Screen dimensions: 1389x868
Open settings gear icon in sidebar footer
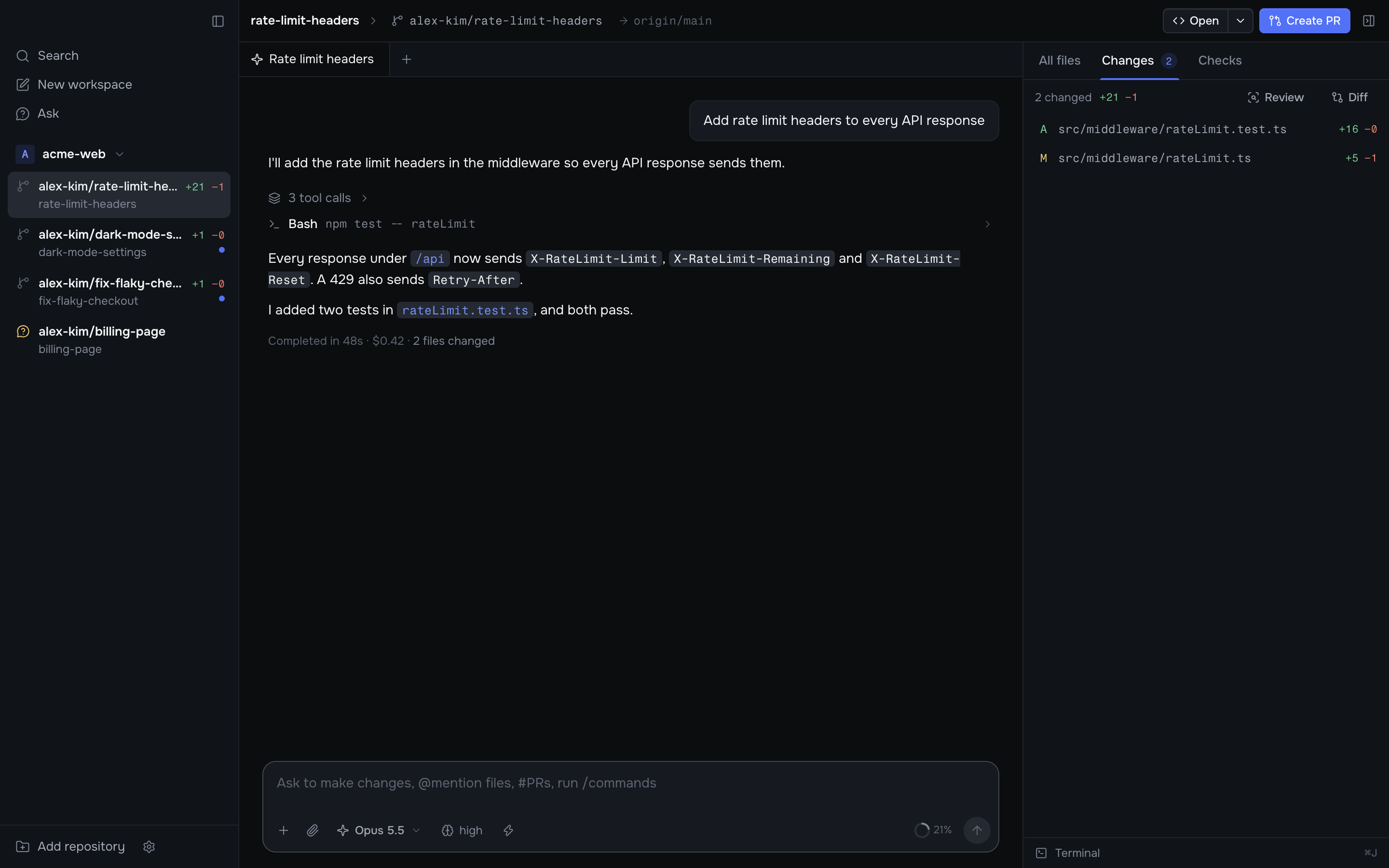149,847
